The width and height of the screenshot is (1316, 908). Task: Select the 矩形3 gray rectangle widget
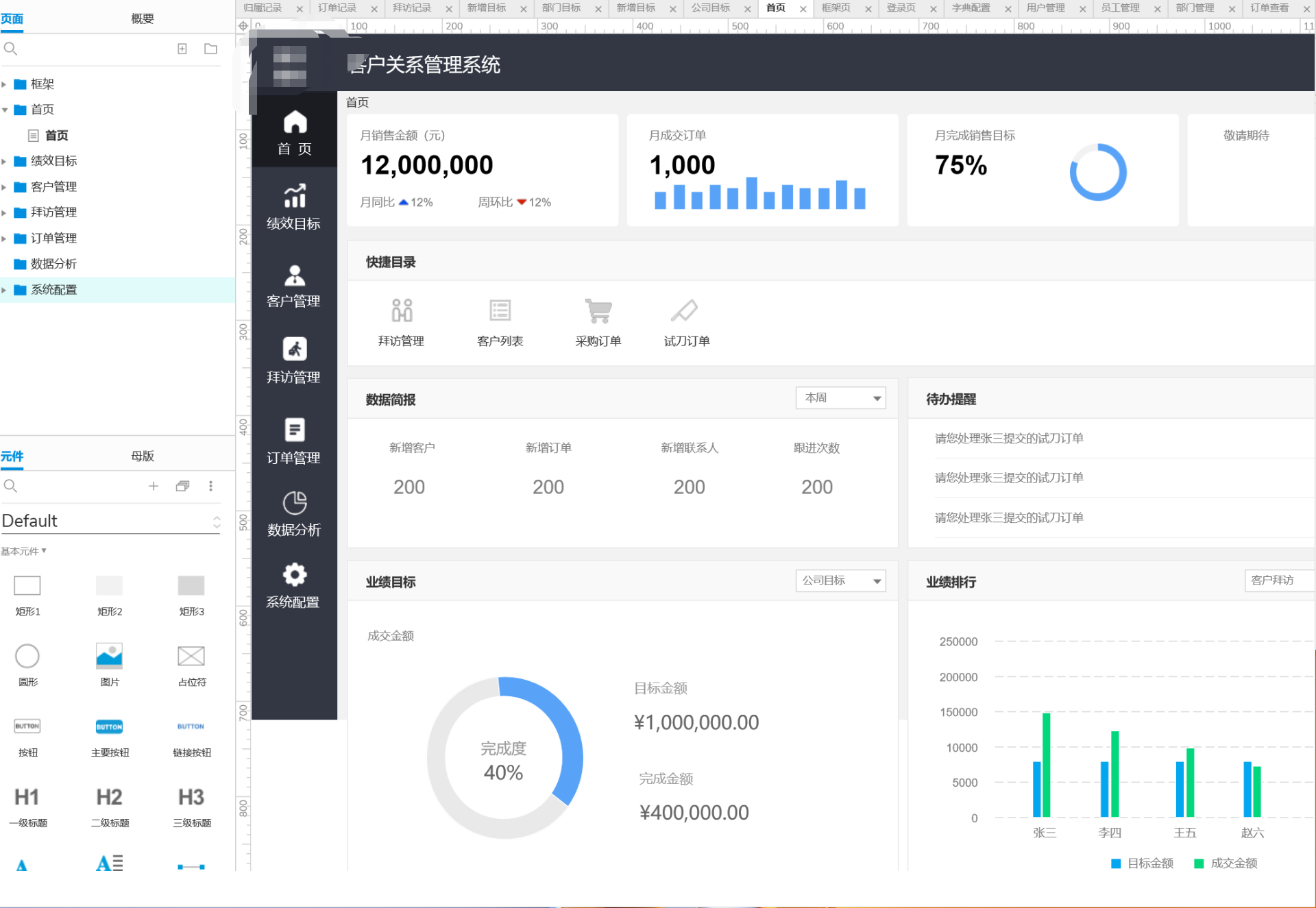[x=191, y=586]
